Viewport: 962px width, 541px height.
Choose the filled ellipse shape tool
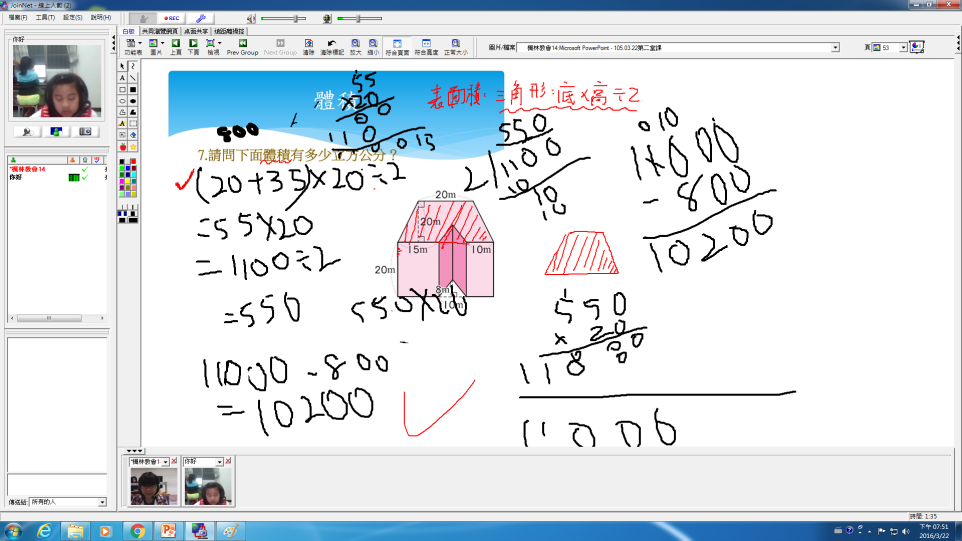133,101
